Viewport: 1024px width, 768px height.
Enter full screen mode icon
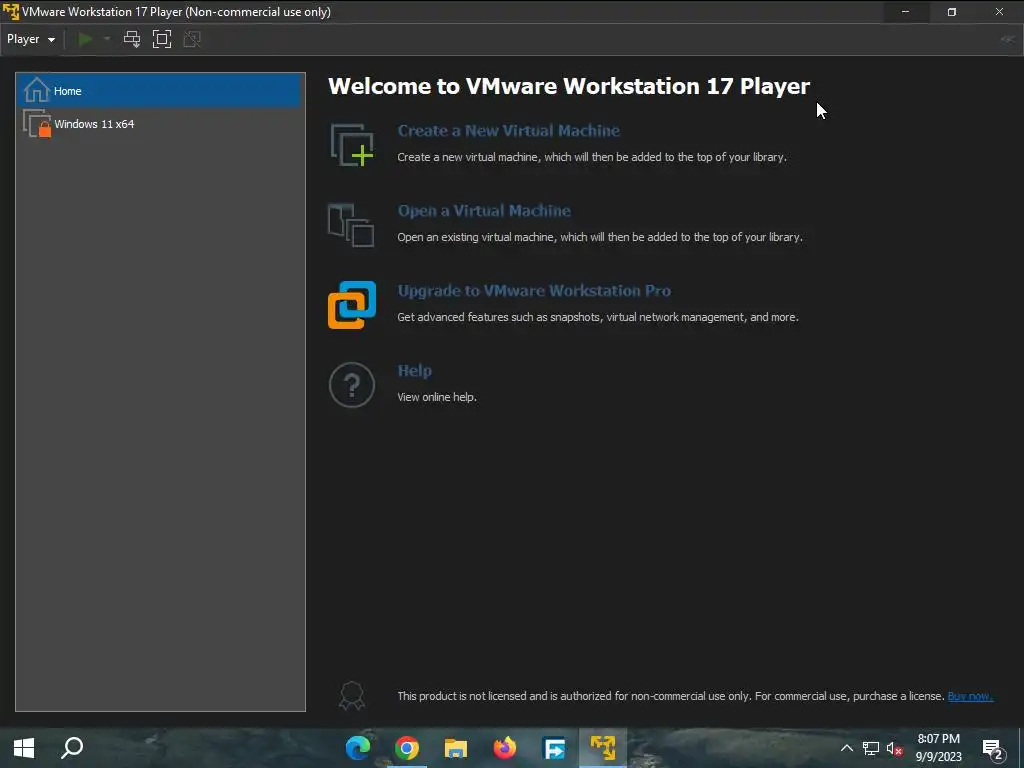click(x=162, y=39)
